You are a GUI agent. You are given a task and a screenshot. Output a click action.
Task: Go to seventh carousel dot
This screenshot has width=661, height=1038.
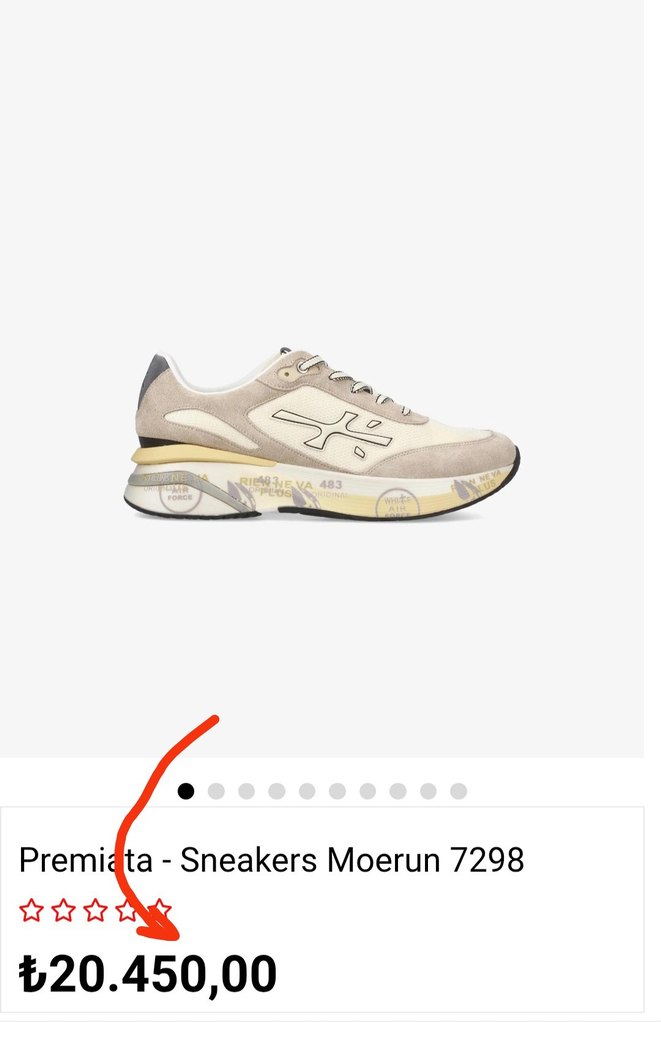click(x=368, y=790)
